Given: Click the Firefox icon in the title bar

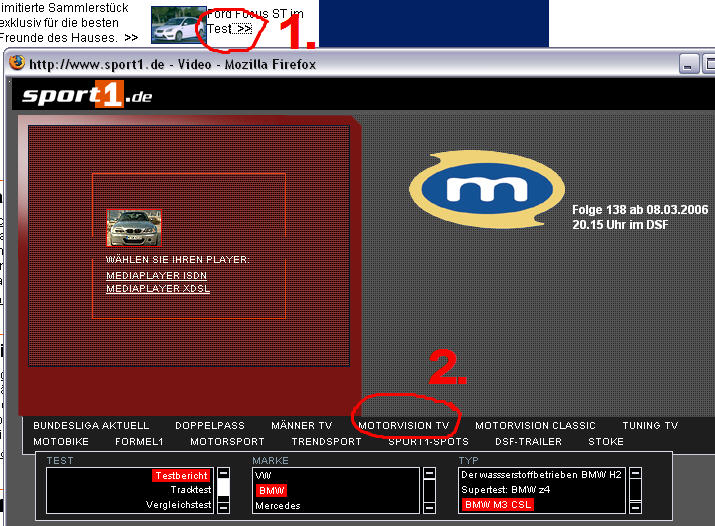Looking at the screenshot, I should 16,63.
